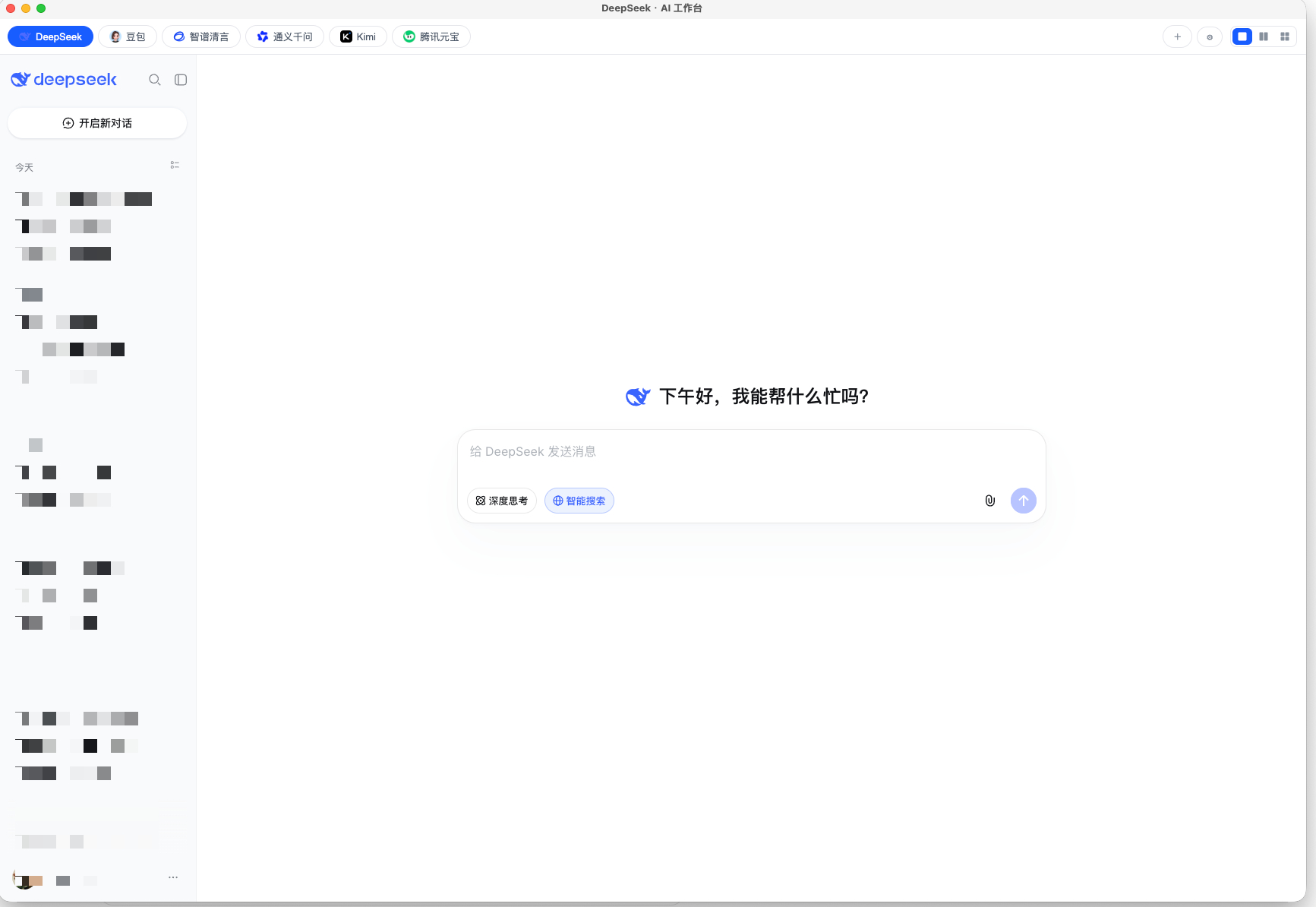
Task: Toggle 智能搜索 smart search mode
Action: pos(579,501)
